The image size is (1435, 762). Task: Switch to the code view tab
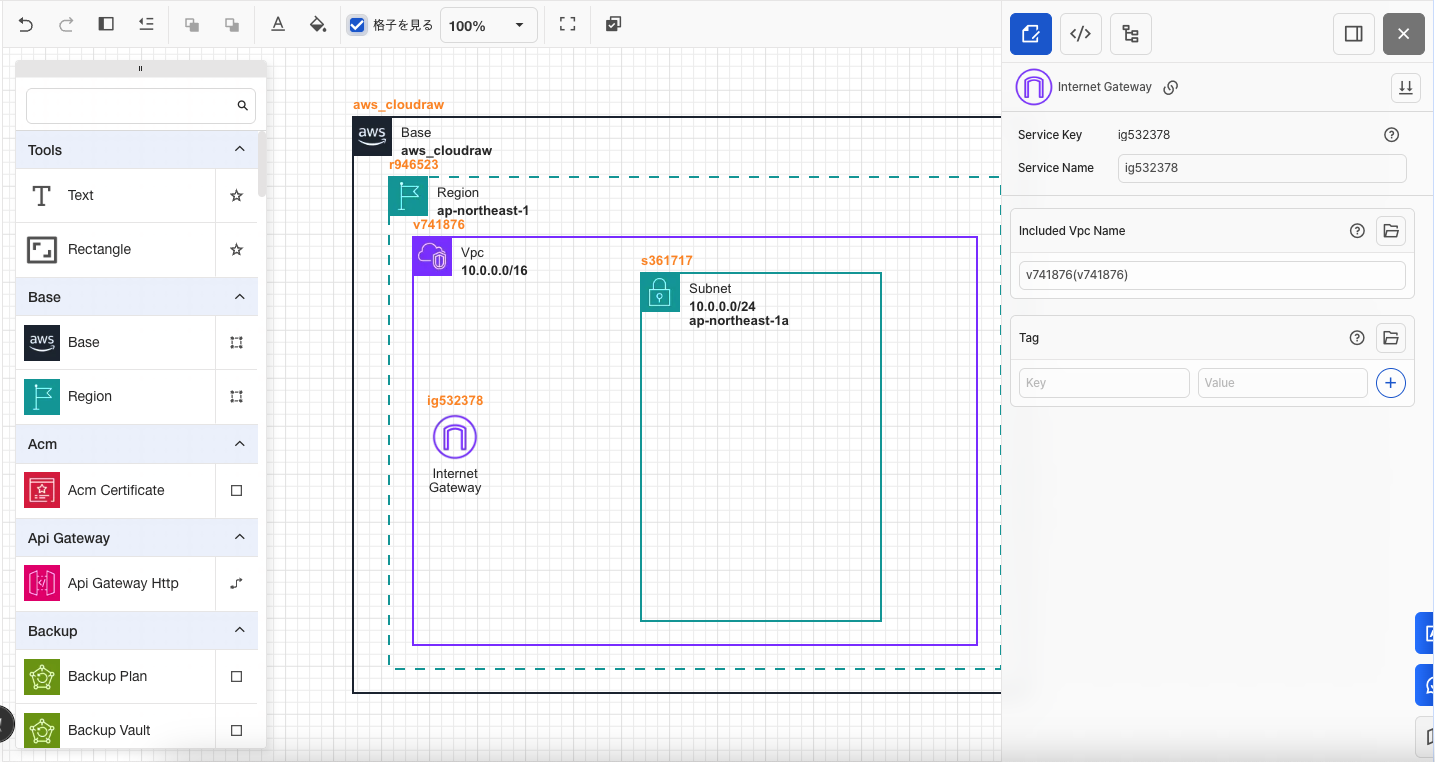point(1080,34)
